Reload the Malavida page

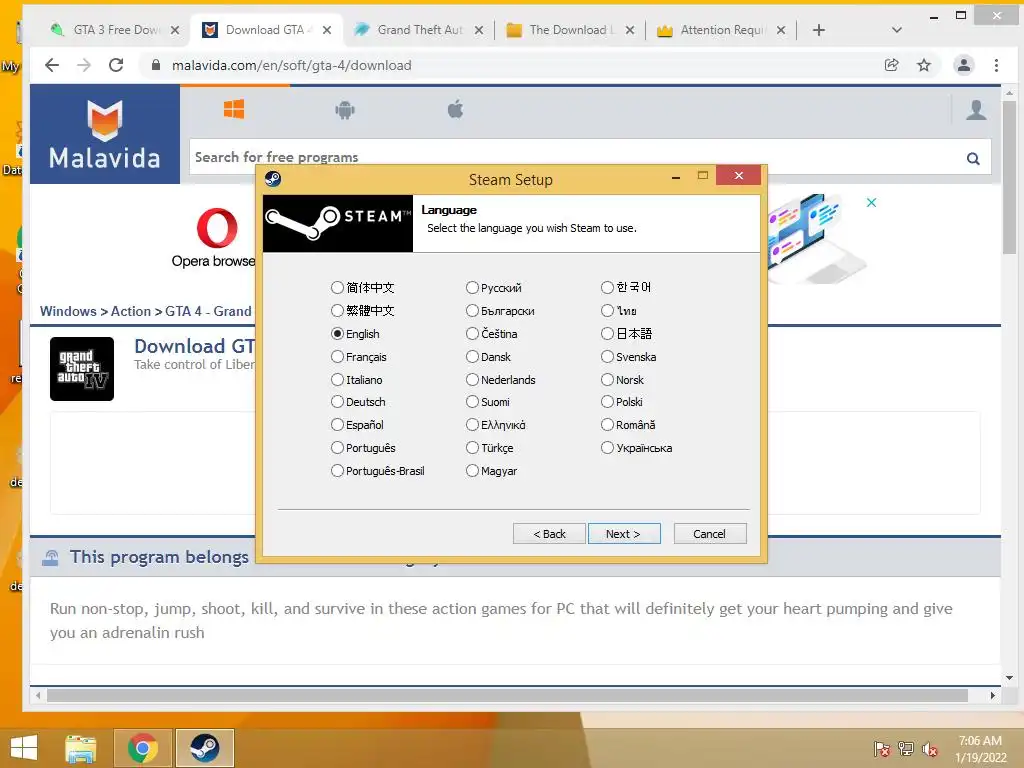tap(116, 65)
